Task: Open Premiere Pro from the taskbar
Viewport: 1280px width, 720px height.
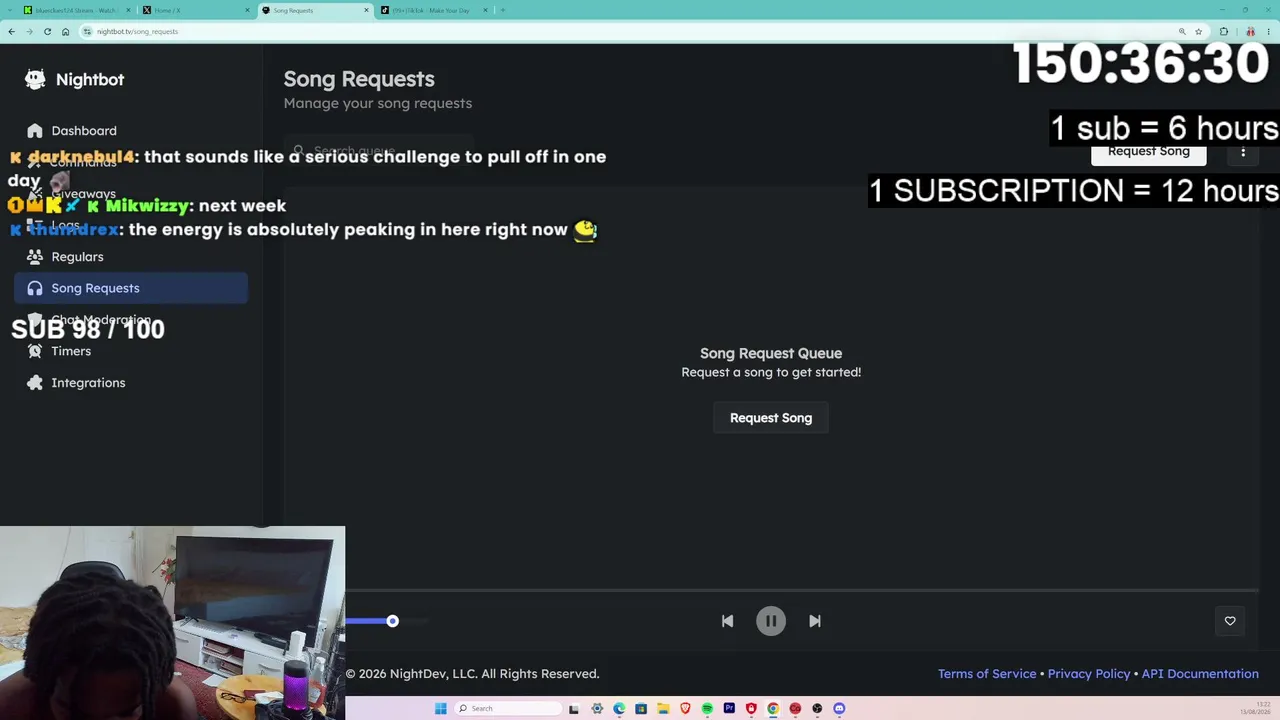Action: click(x=729, y=709)
